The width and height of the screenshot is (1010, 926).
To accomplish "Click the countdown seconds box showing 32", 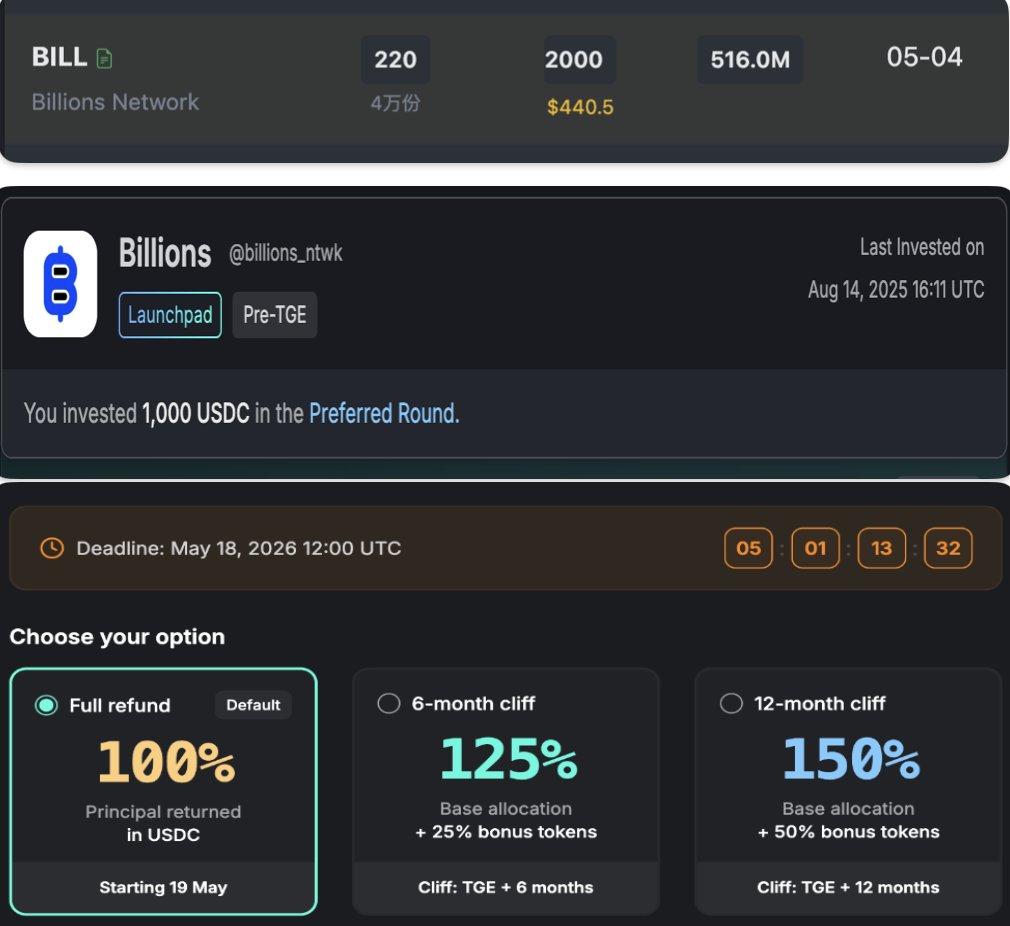I will (x=948, y=548).
